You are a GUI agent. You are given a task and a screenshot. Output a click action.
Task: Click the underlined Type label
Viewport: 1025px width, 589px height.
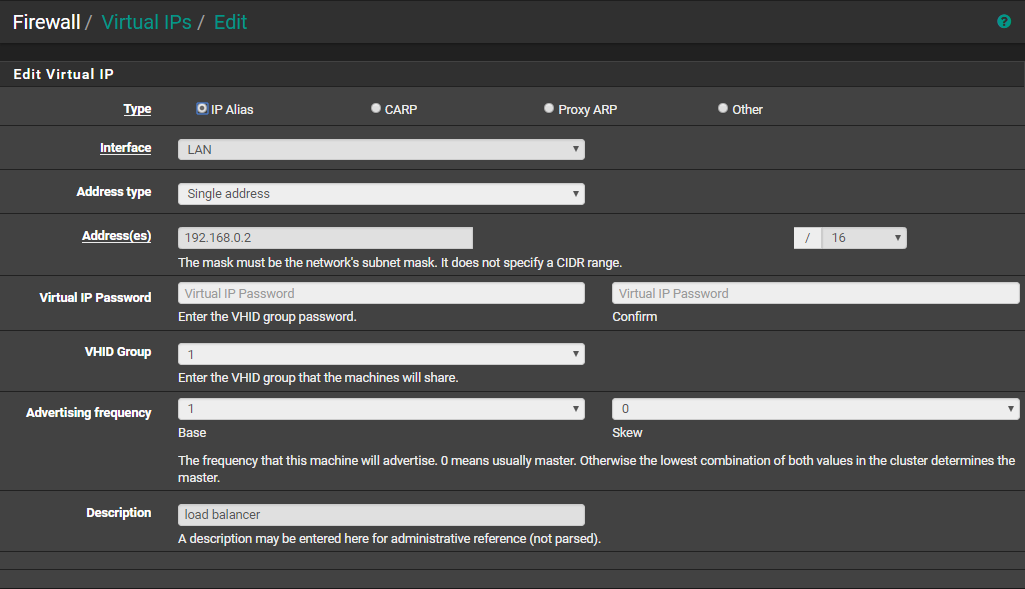tap(137, 109)
